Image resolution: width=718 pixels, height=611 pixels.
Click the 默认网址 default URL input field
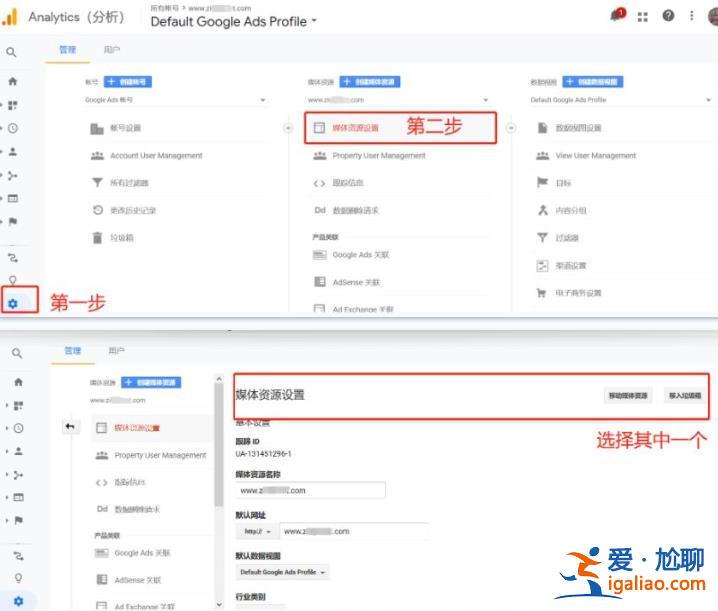(354, 532)
